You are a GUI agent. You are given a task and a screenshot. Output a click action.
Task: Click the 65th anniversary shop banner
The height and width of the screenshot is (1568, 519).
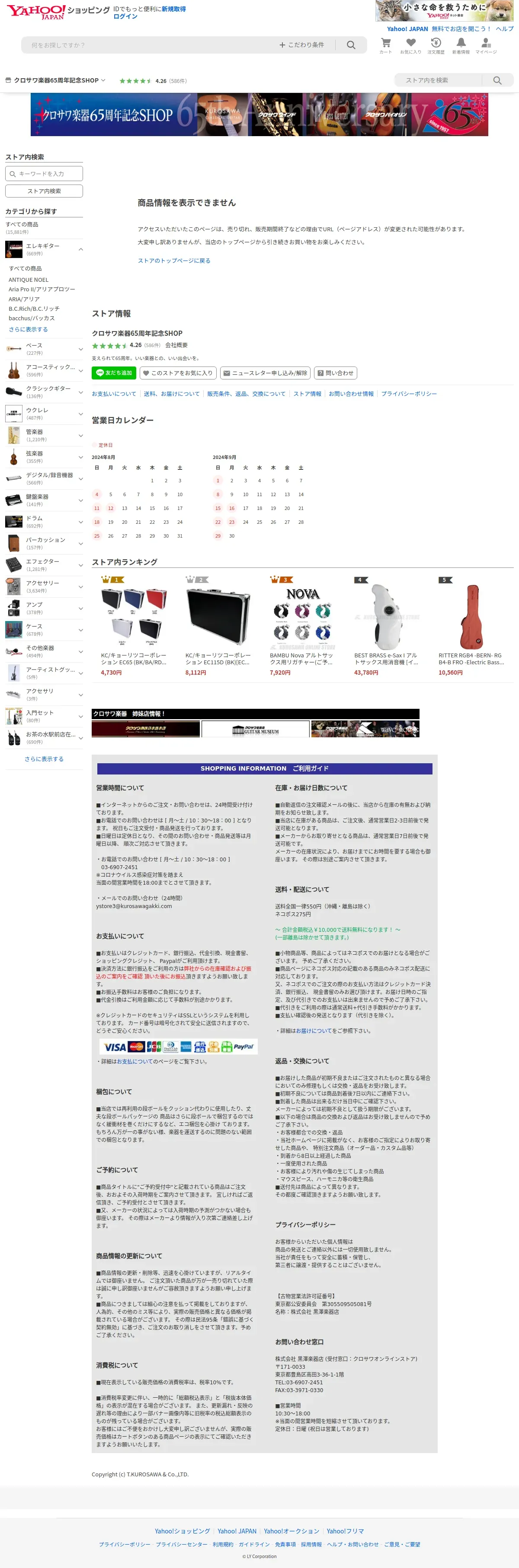click(259, 115)
